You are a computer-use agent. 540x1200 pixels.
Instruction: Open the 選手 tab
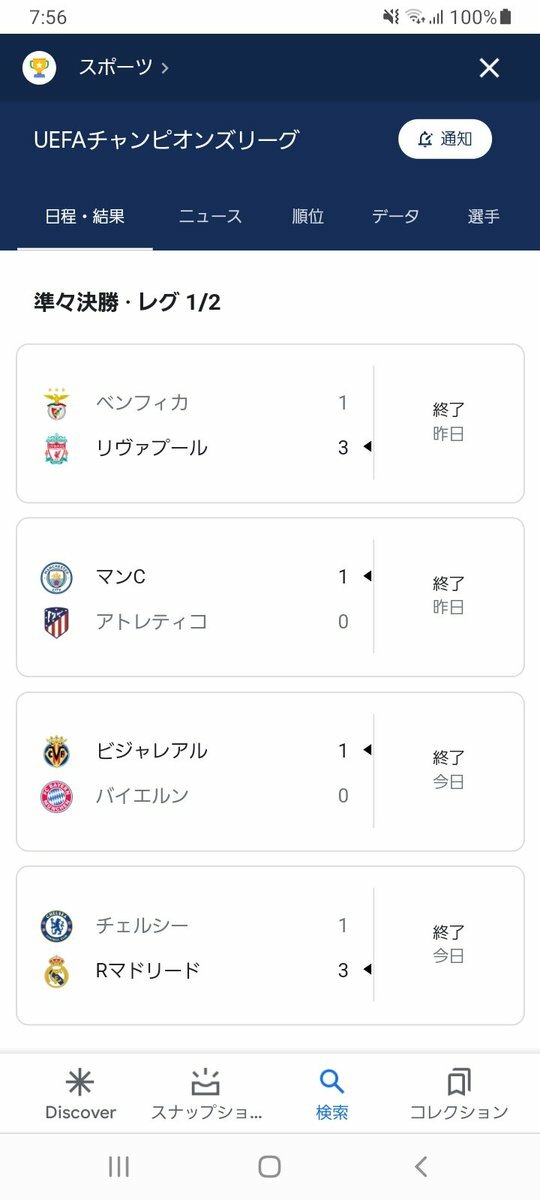pyautogui.click(x=484, y=216)
